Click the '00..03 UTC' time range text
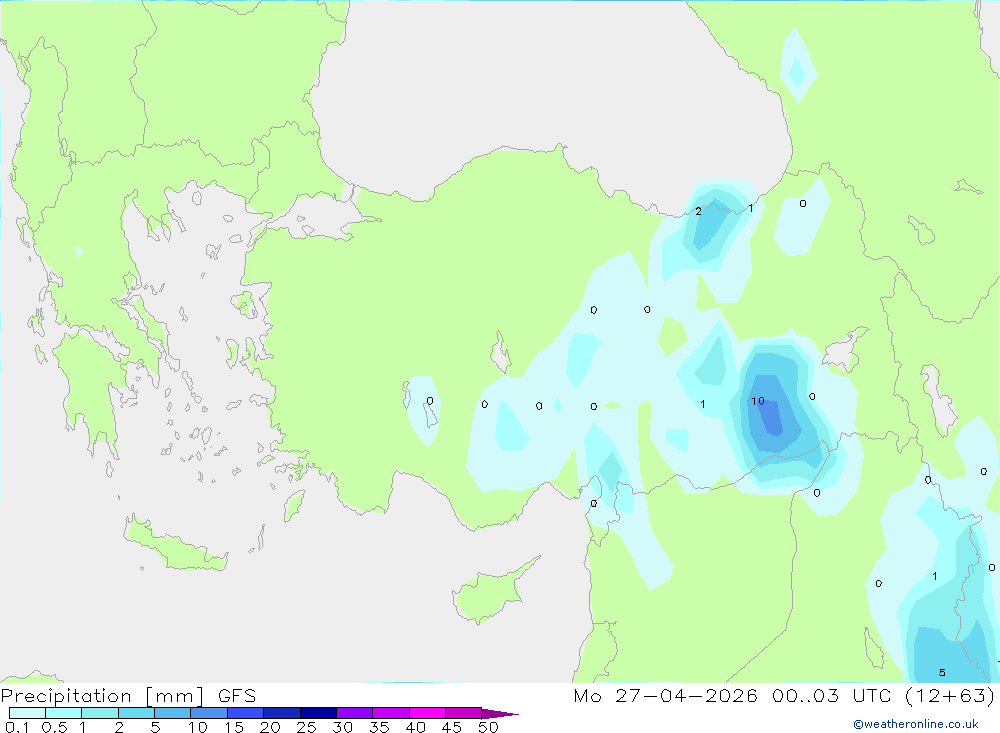Viewport: 1000px width, 733px height. click(x=830, y=695)
